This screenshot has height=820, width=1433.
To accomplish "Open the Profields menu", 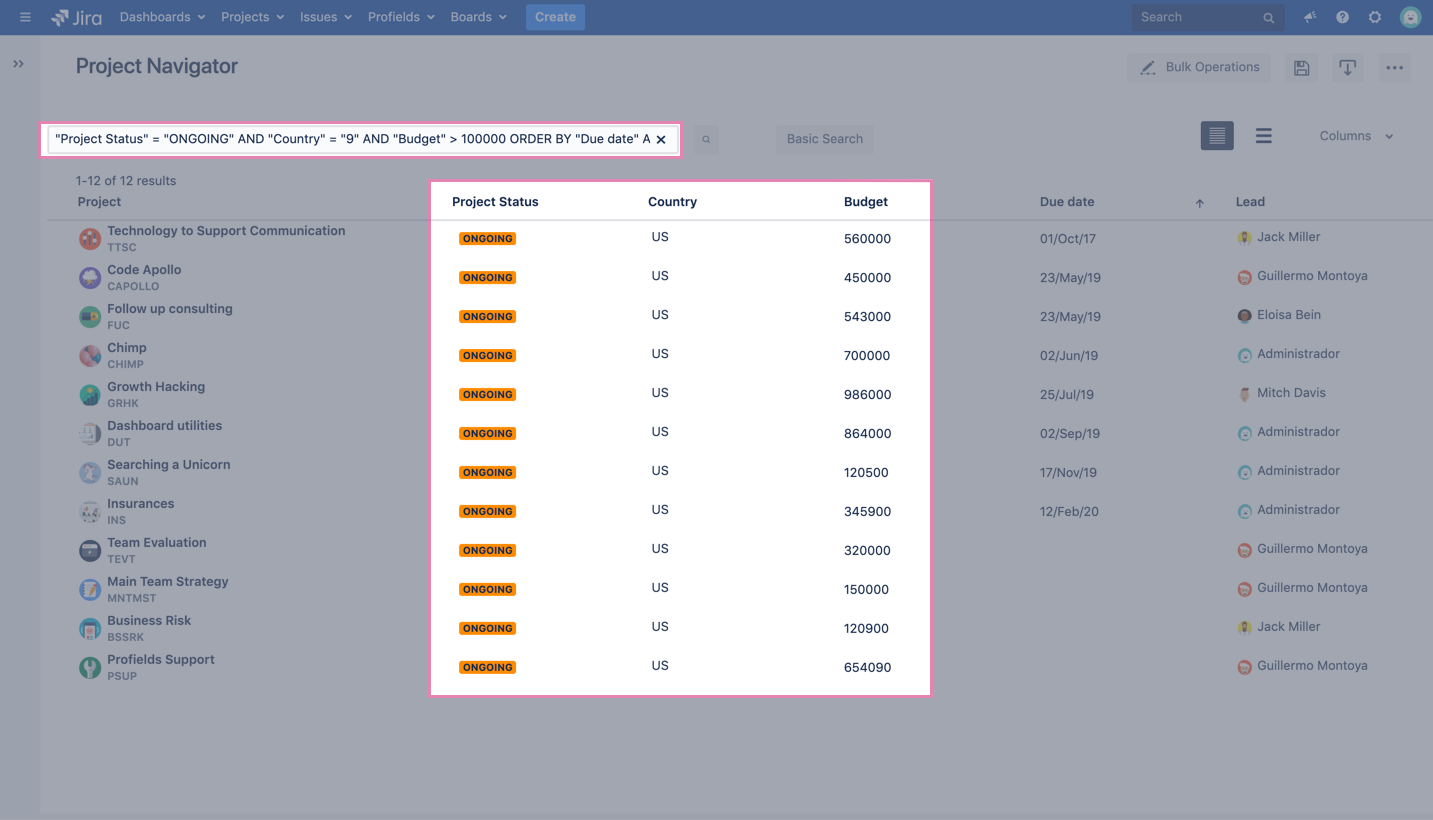I will [400, 17].
